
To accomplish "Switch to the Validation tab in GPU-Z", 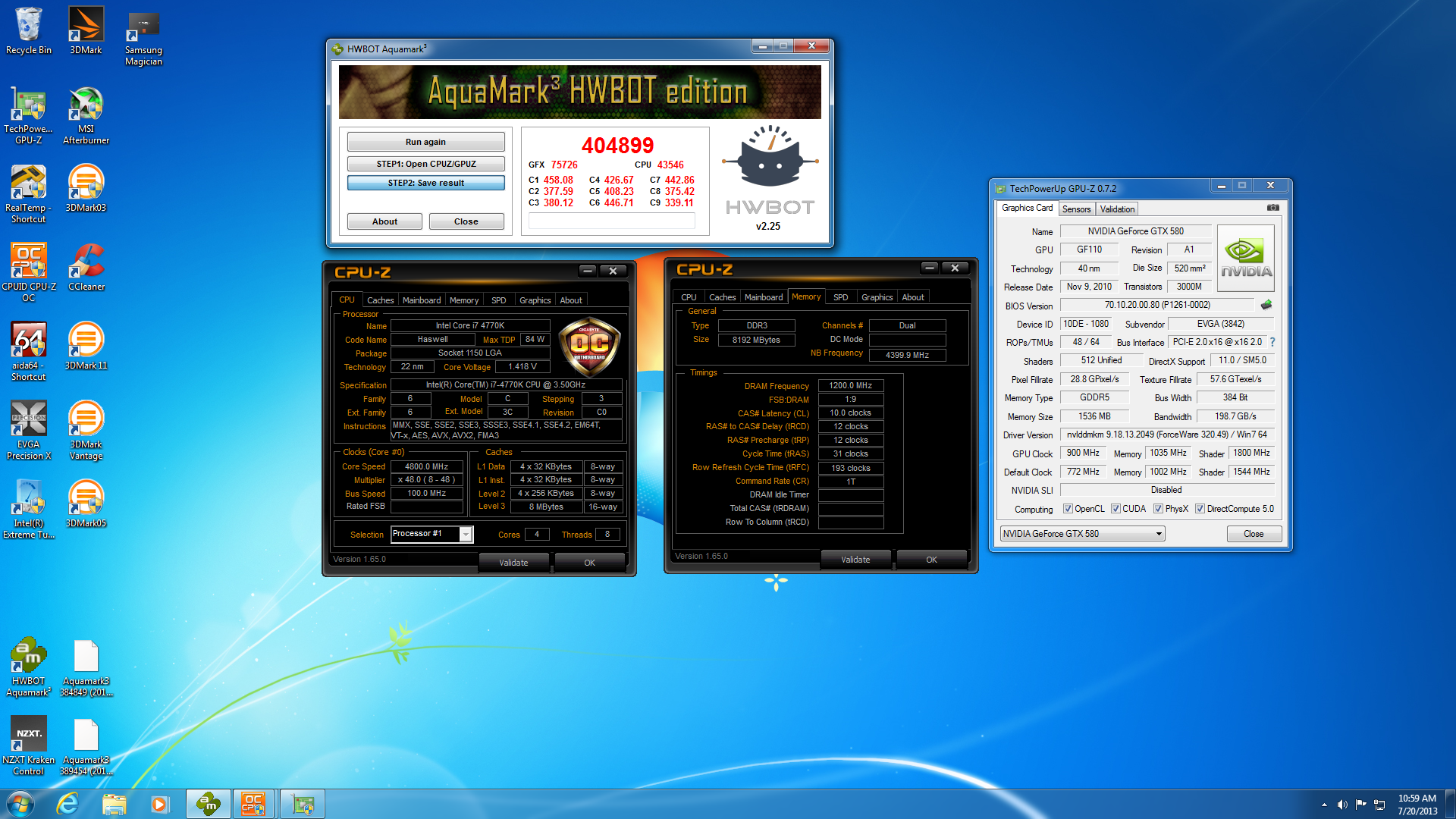I will tap(1117, 209).
